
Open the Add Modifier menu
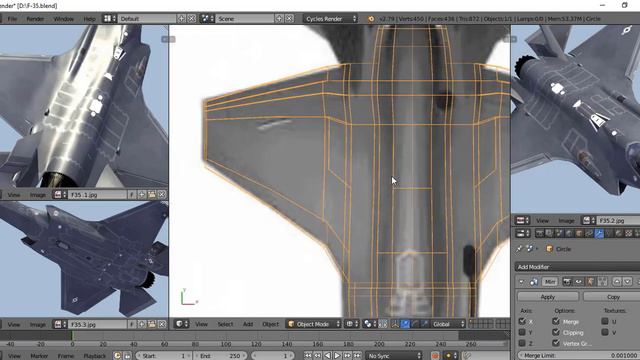click(x=577, y=267)
